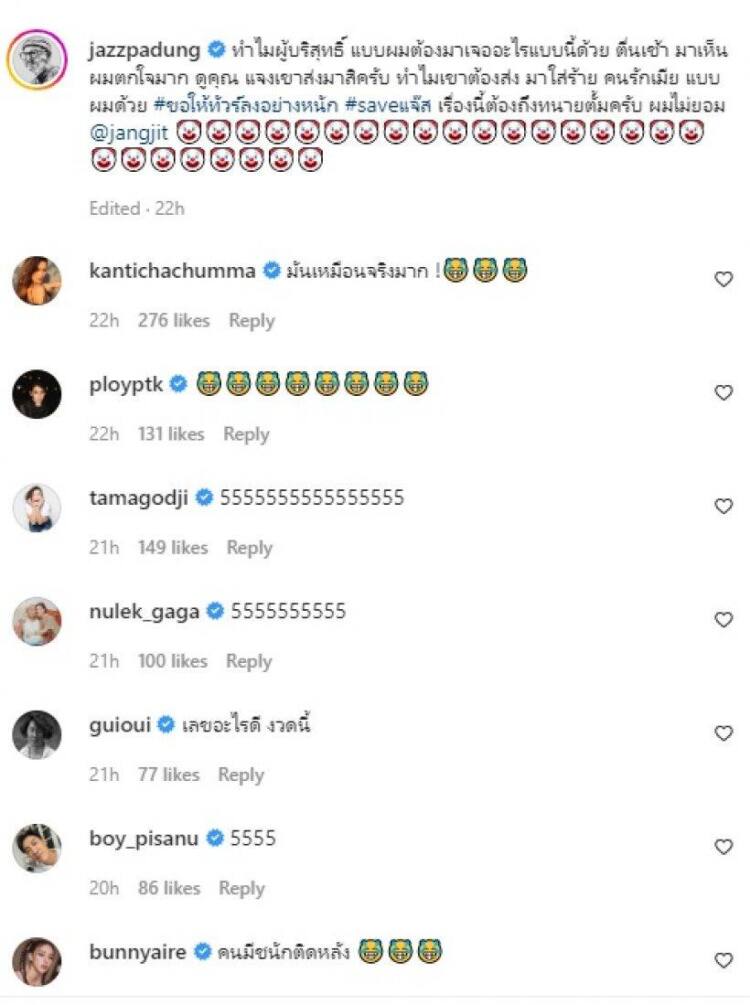The image size is (750, 1005).
Task: View the 86 likes on boy_pisanu's comment
Action: (x=170, y=888)
